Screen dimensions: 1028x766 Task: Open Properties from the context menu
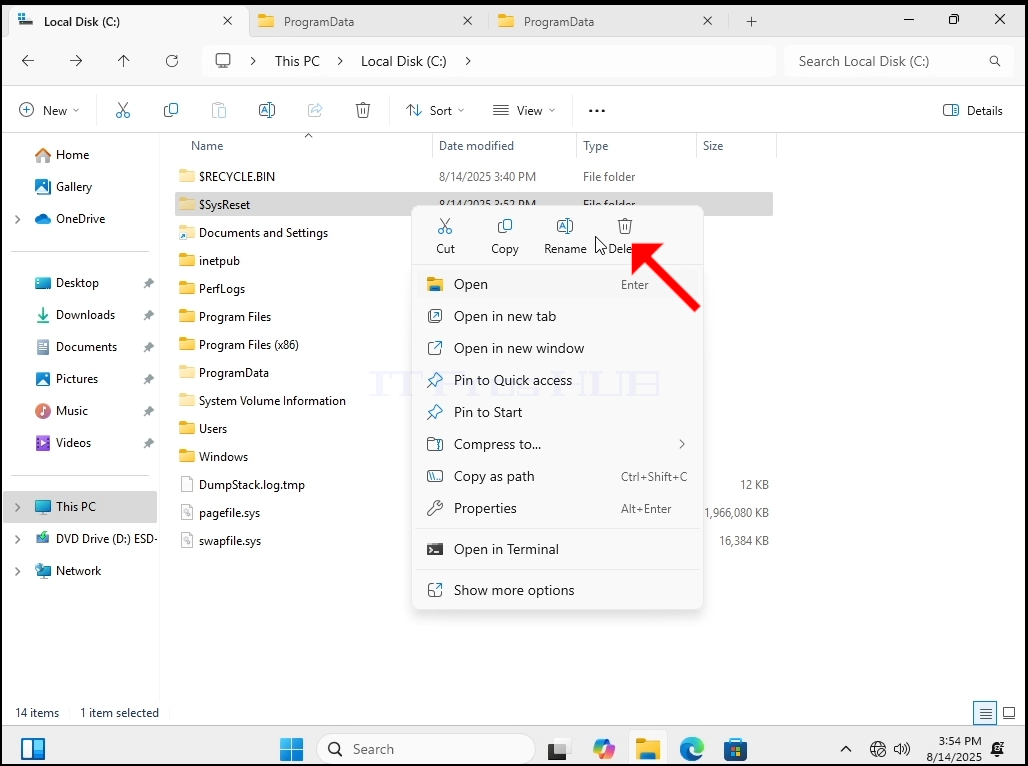557,509
